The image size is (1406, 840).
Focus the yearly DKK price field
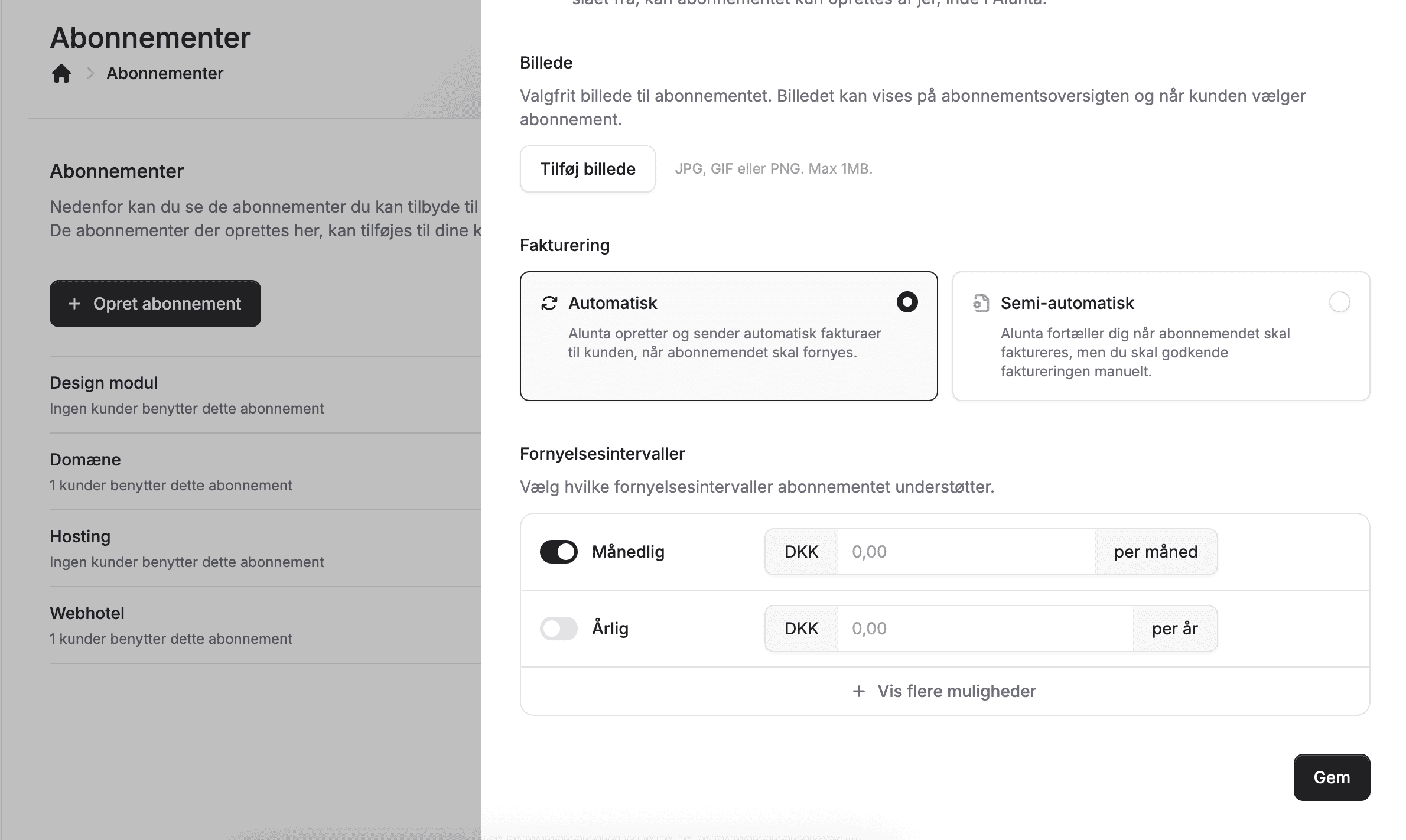tap(984, 629)
